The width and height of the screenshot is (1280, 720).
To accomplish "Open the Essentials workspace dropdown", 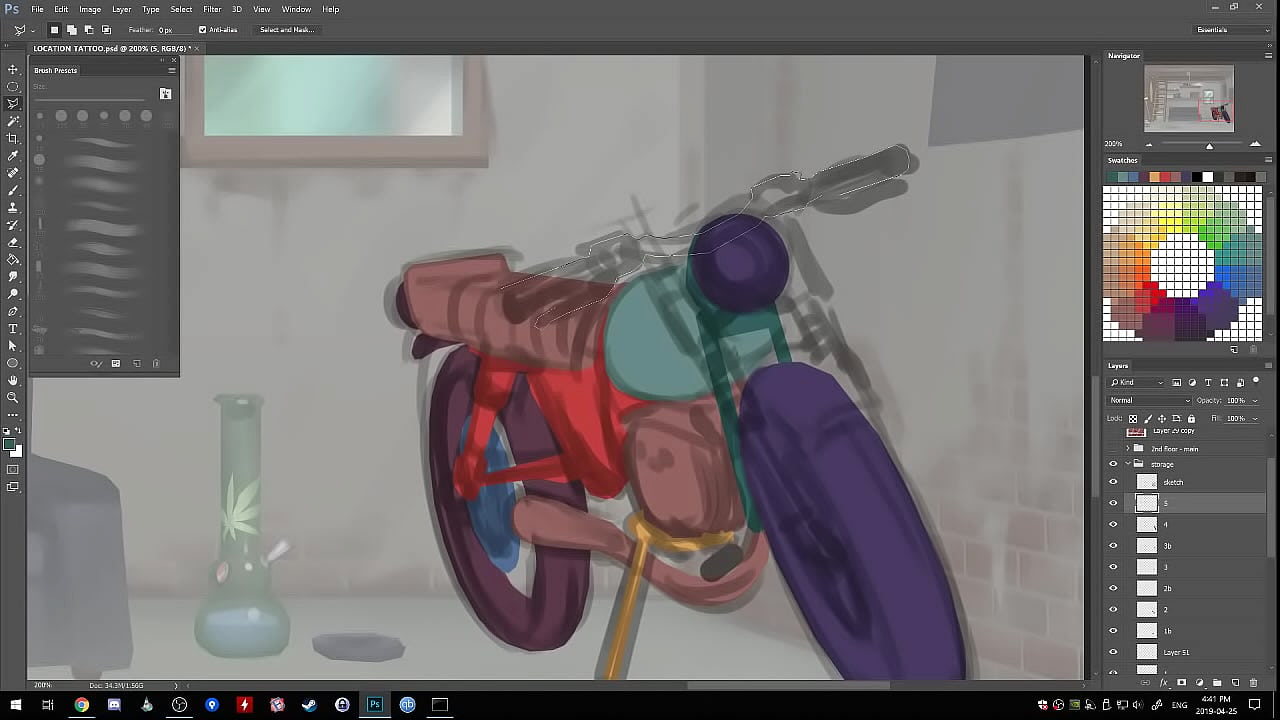I will [1232, 30].
